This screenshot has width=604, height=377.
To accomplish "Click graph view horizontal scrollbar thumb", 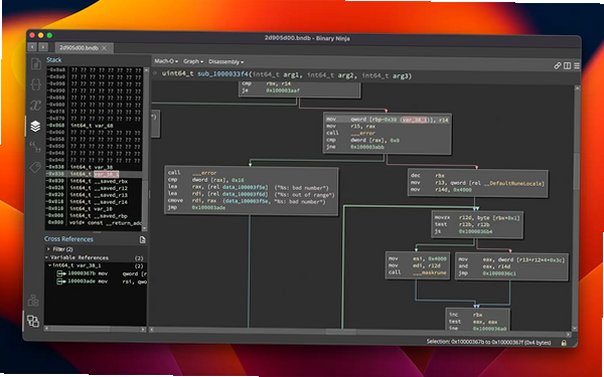I will tap(341, 332).
